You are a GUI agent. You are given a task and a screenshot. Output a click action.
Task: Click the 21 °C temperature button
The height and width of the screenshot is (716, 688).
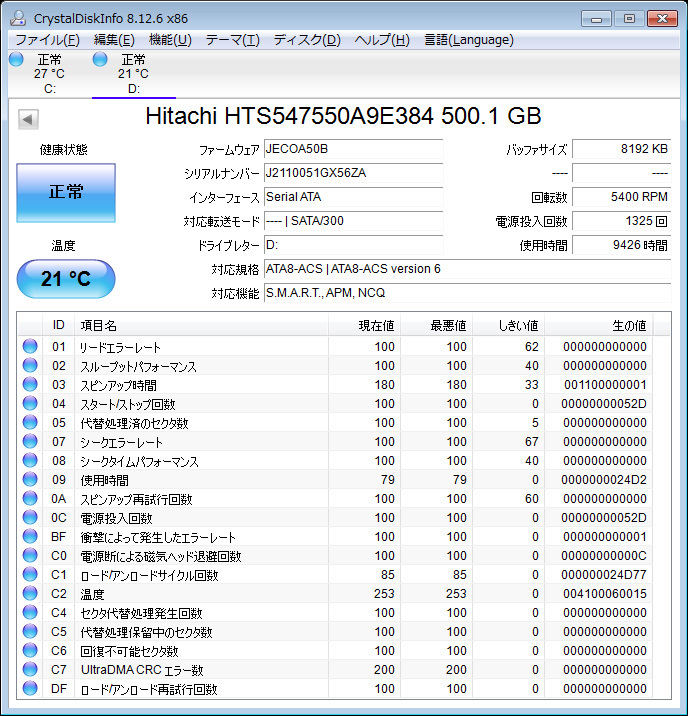(66, 279)
